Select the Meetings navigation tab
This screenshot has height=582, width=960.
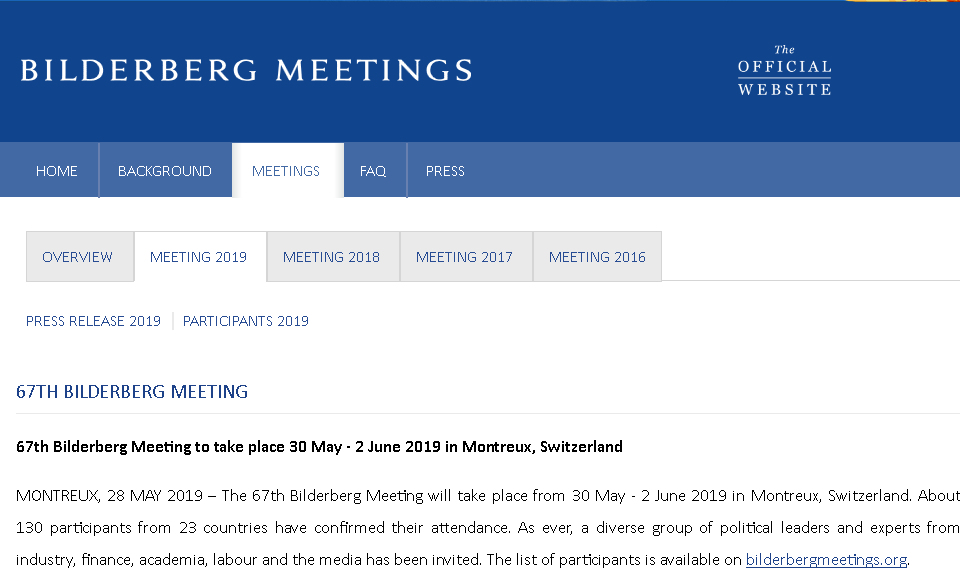[x=286, y=171]
